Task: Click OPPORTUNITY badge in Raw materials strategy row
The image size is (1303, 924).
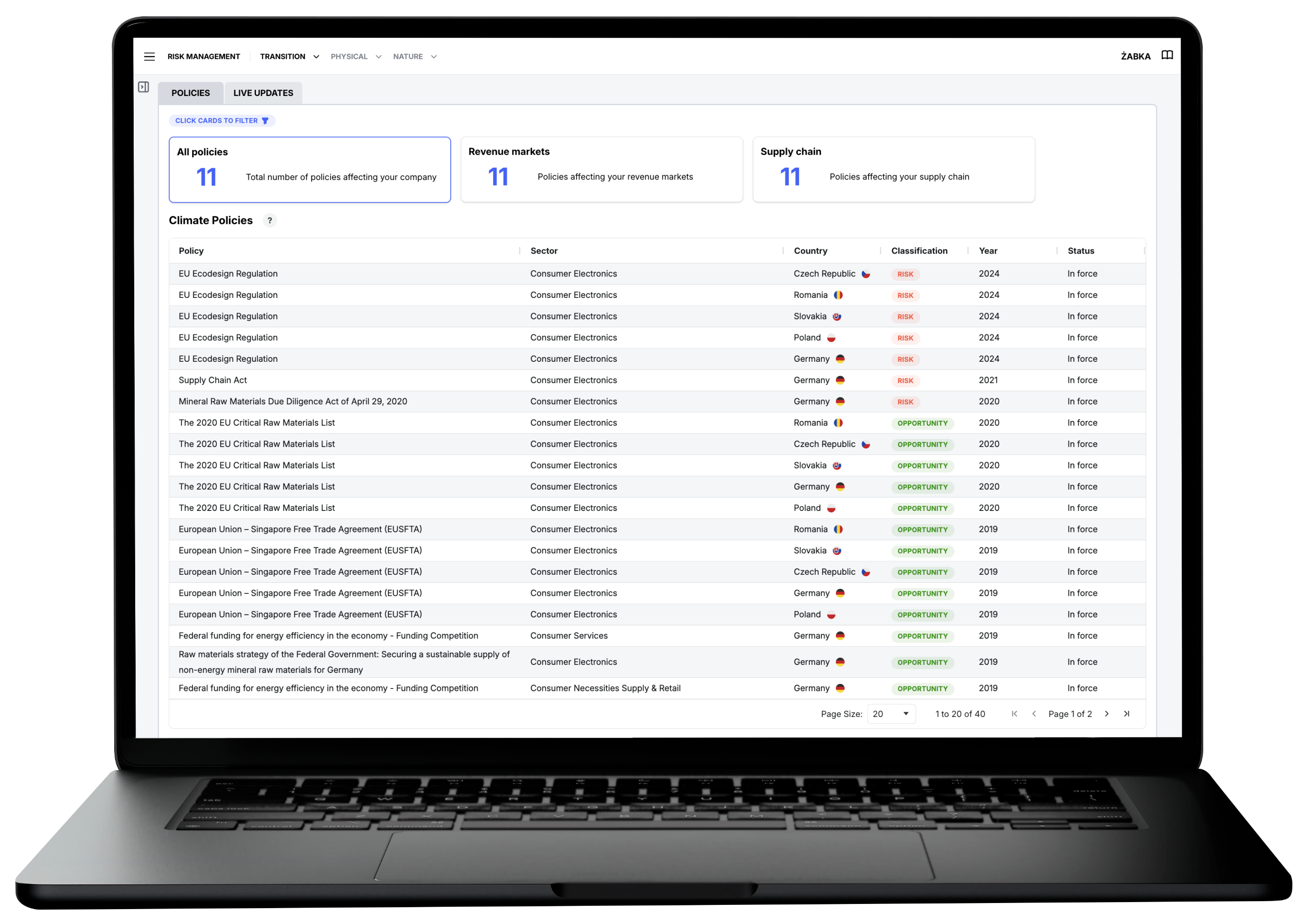Action: 922,662
